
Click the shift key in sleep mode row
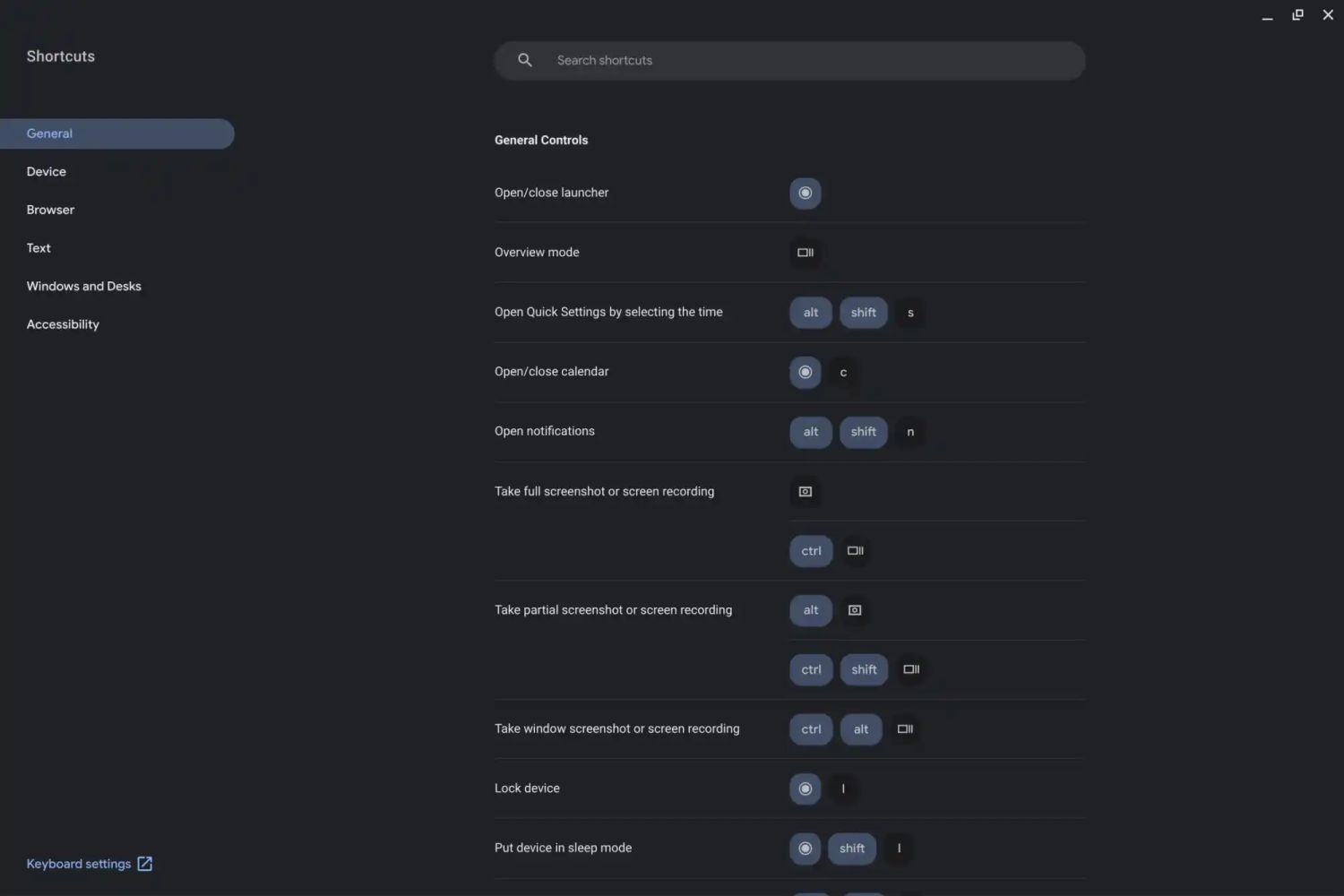[x=852, y=849]
